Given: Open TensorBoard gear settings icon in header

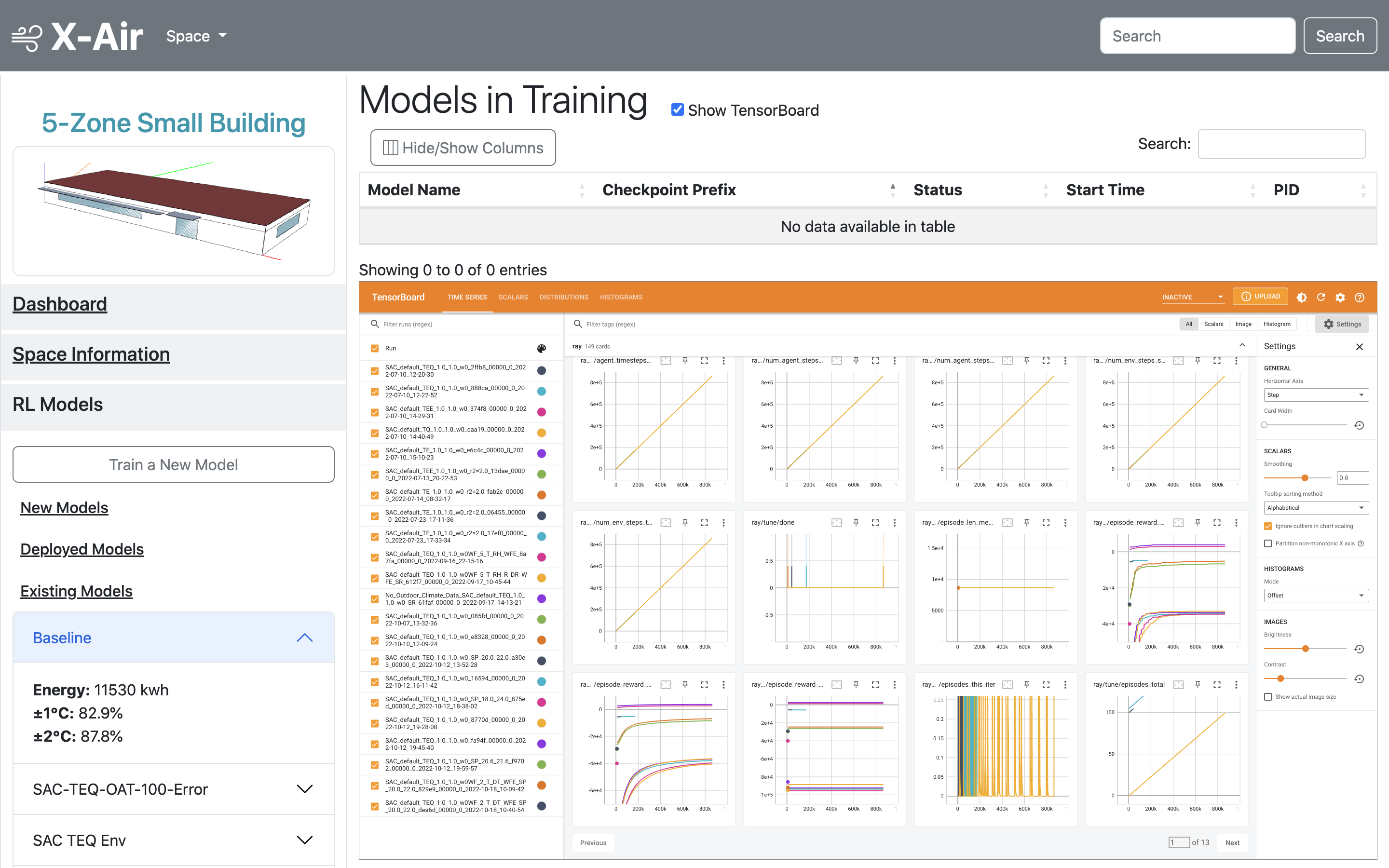Looking at the screenshot, I should click(x=1340, y=298).
